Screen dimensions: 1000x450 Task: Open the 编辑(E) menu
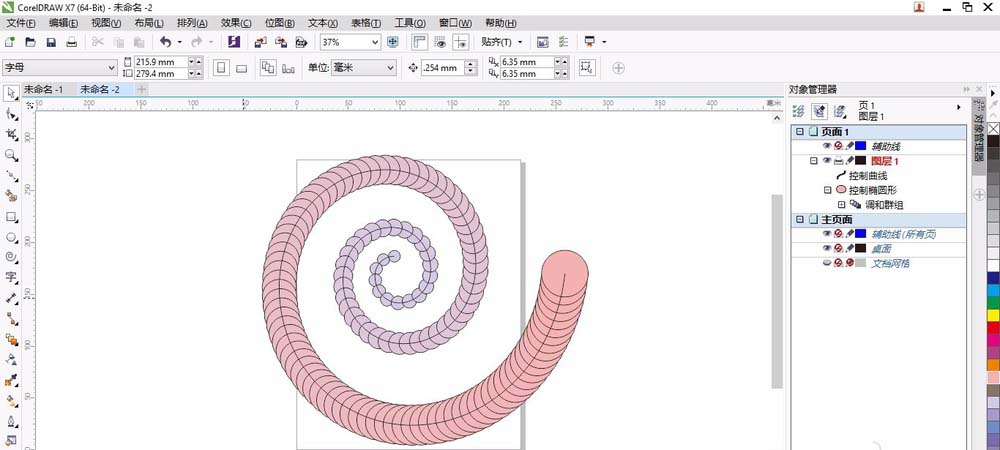tap(64, 23)
